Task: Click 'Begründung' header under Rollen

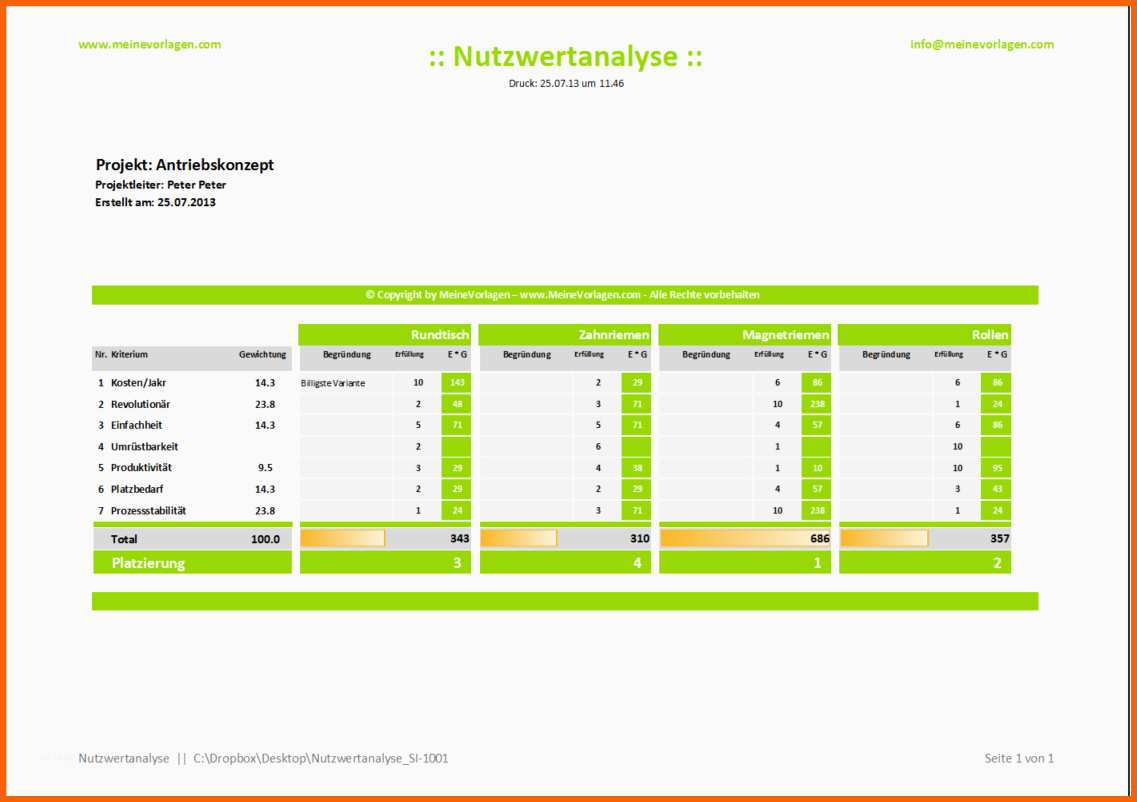Action: pyautogui.click(x=886, y=355)
